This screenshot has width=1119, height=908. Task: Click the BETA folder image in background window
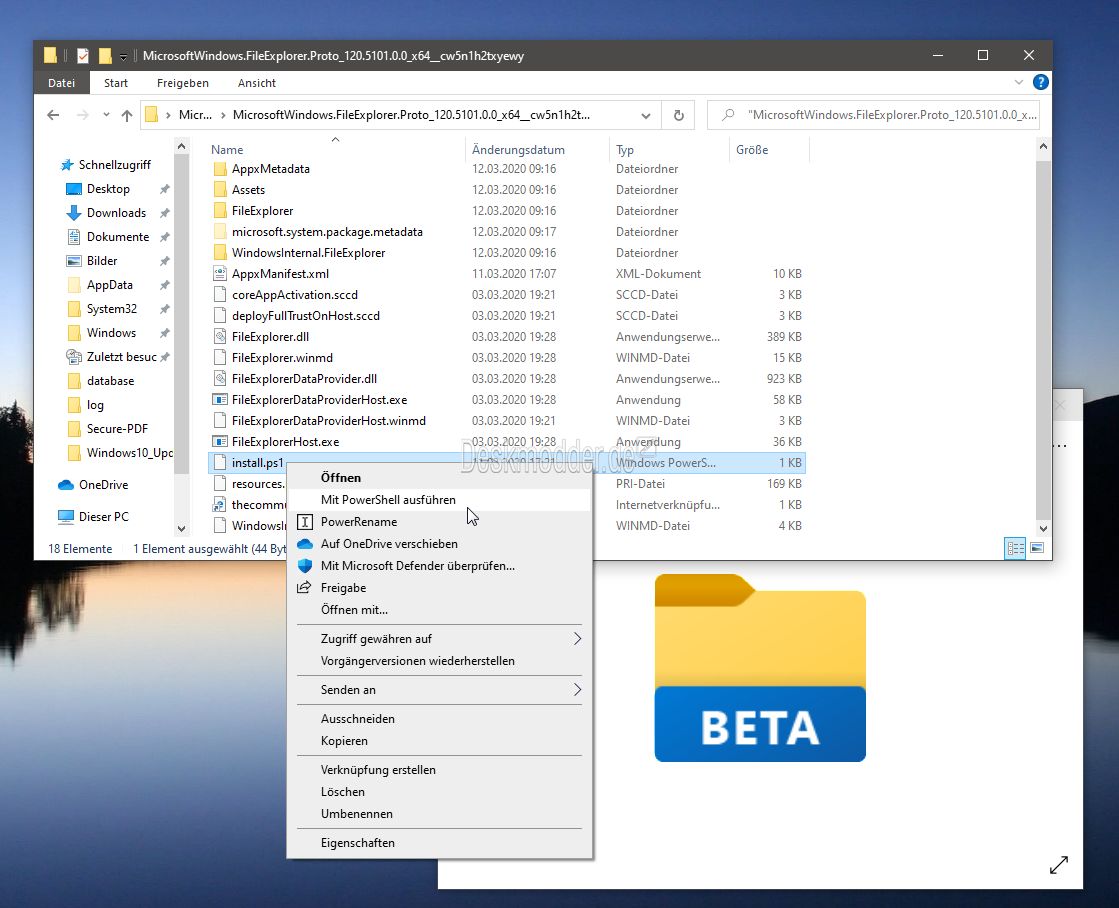click(760, 668)
